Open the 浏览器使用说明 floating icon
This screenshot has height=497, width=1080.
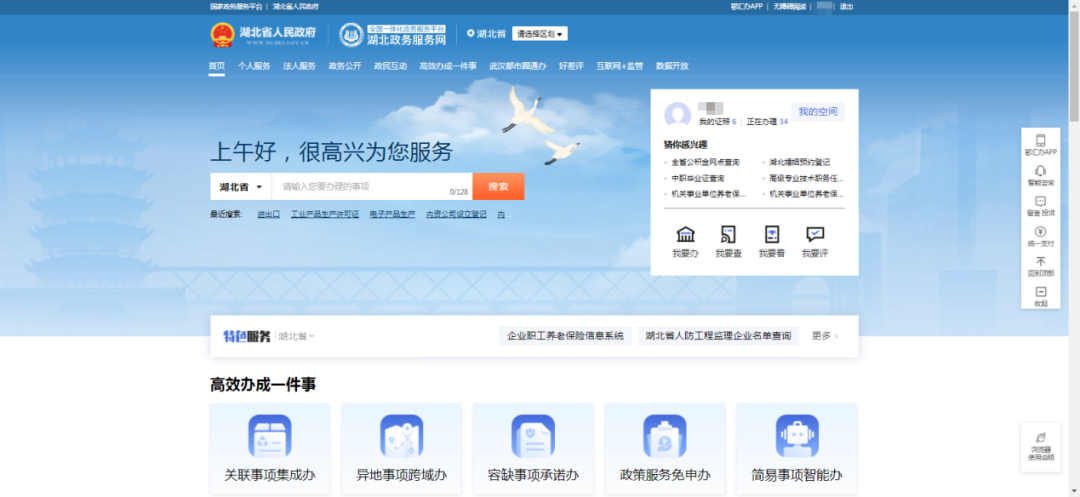click(x=1041, y=438)
